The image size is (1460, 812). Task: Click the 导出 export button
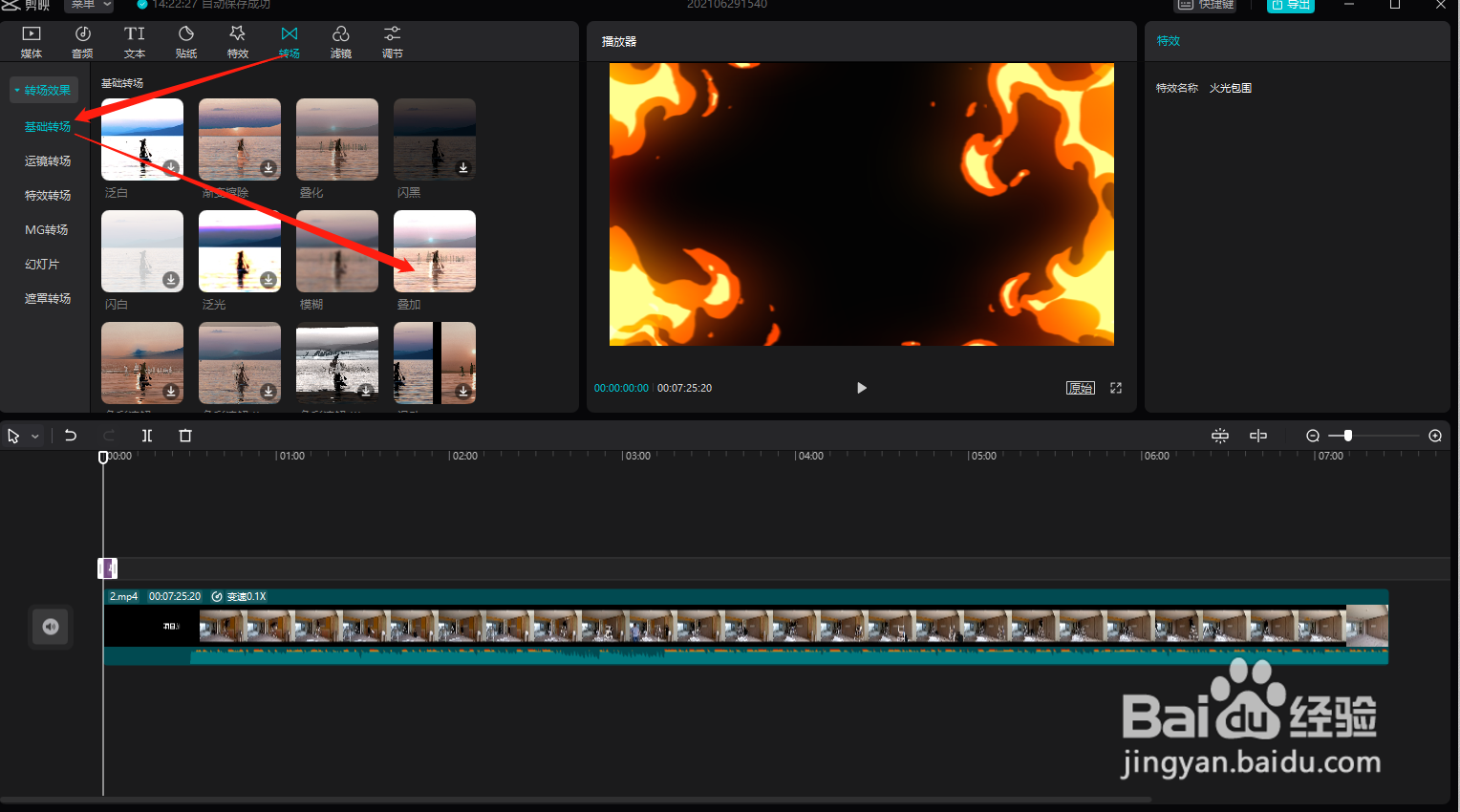pos(1291,5)
